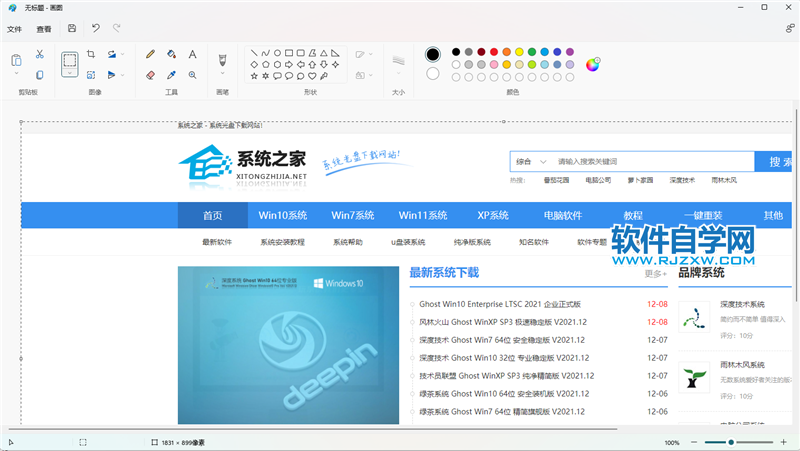
Task: Choose the Cloud callout shape
Action: 301,76
